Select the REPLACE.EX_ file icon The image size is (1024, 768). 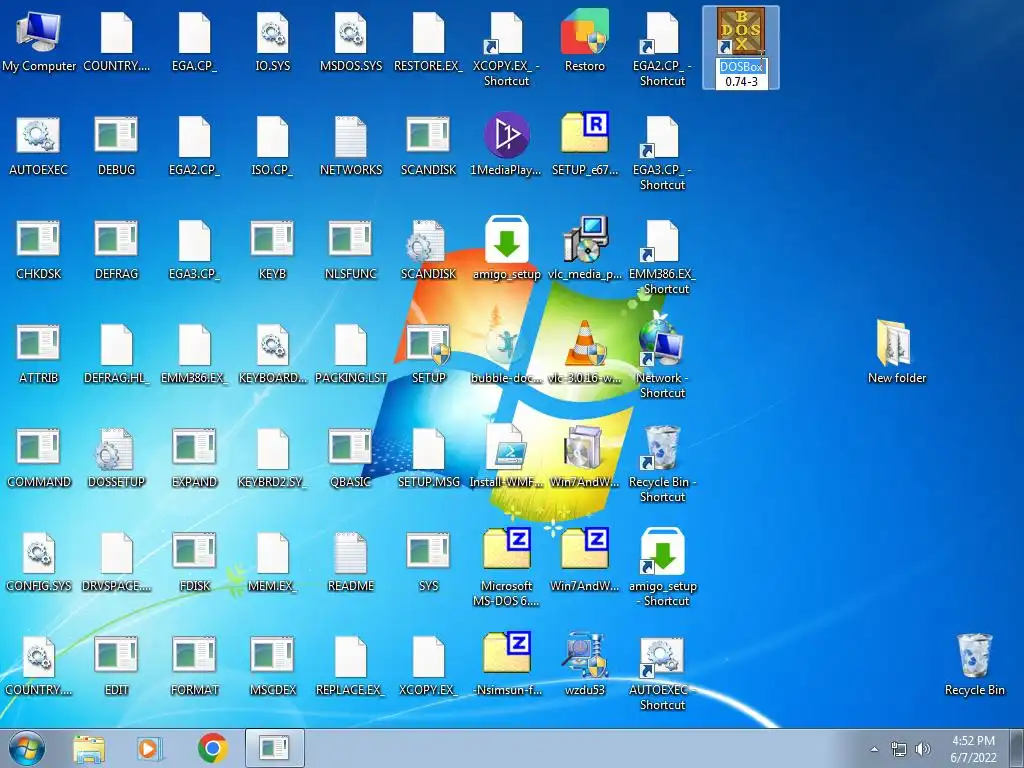click(351, 656)
